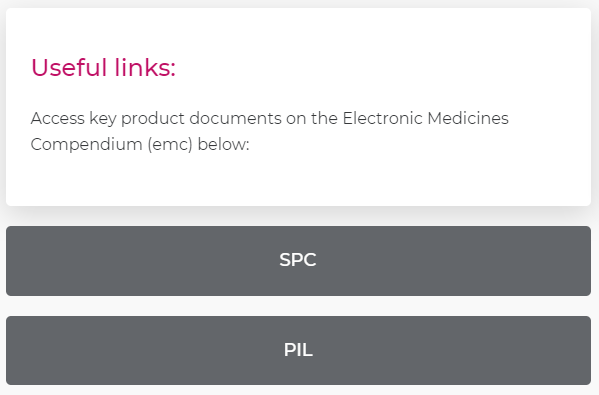
Task: Click the "Access key product documents" paragraph
Action: click(269, 131)
